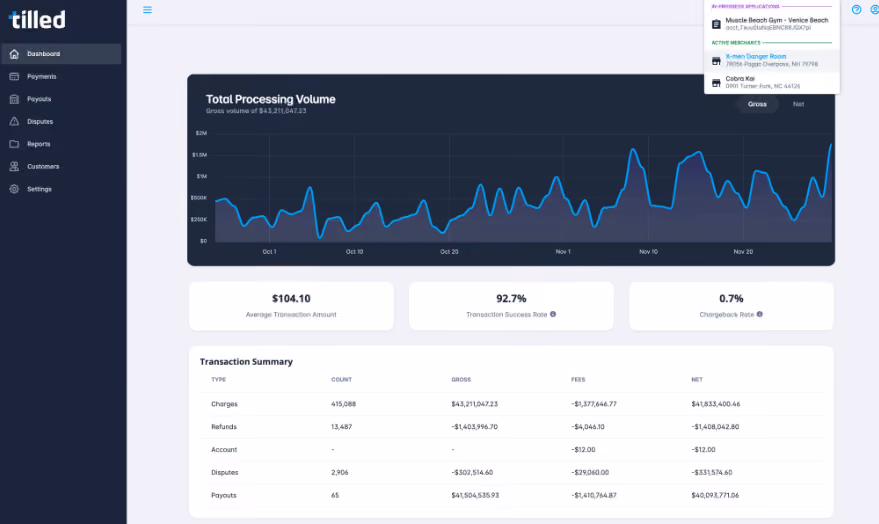Click the refunds fees -$4,046.10 cell
The height and width of the screenshot is (524, 879).
click(x=587, y=427)
